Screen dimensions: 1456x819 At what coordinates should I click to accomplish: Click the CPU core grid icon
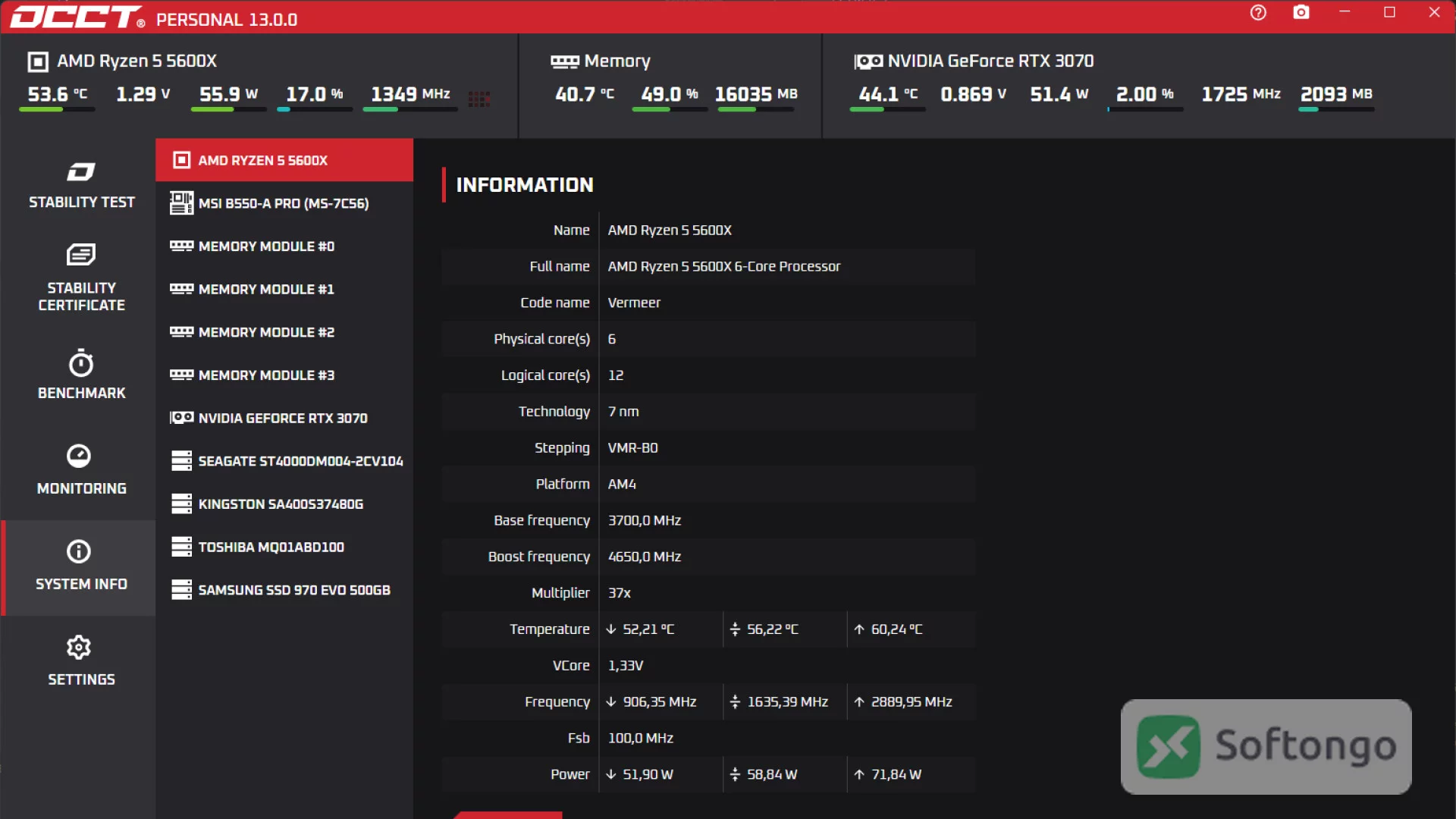[x=479, y=99]
